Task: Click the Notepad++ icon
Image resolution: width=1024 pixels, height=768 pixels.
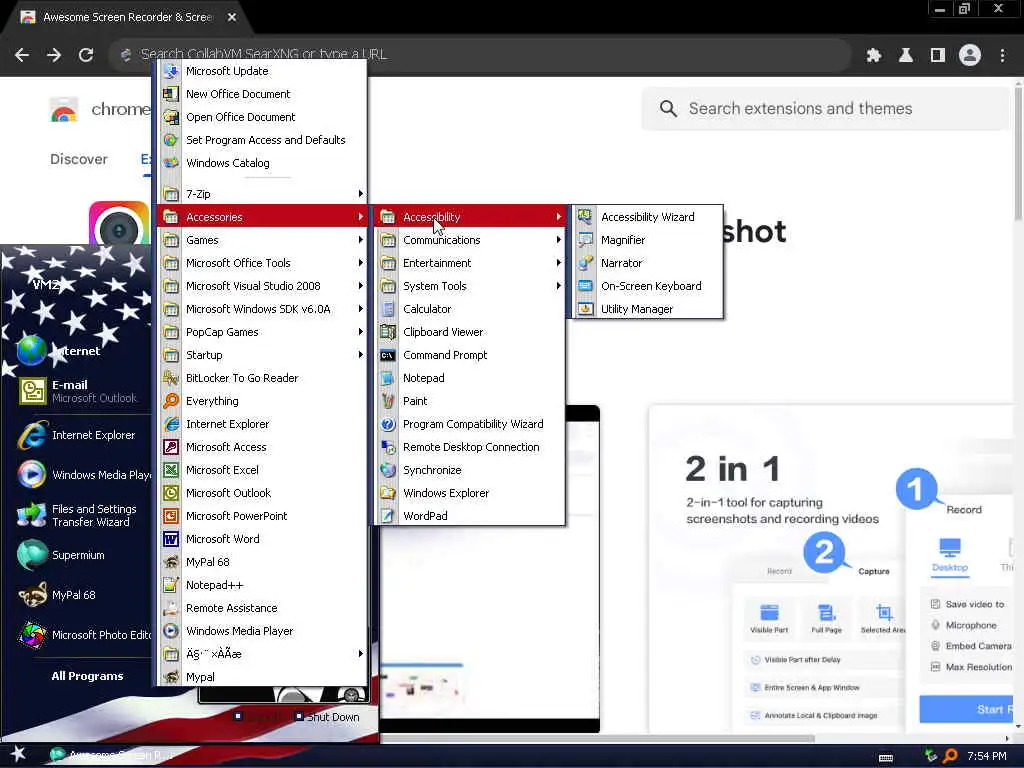Action: coord(171,584)
